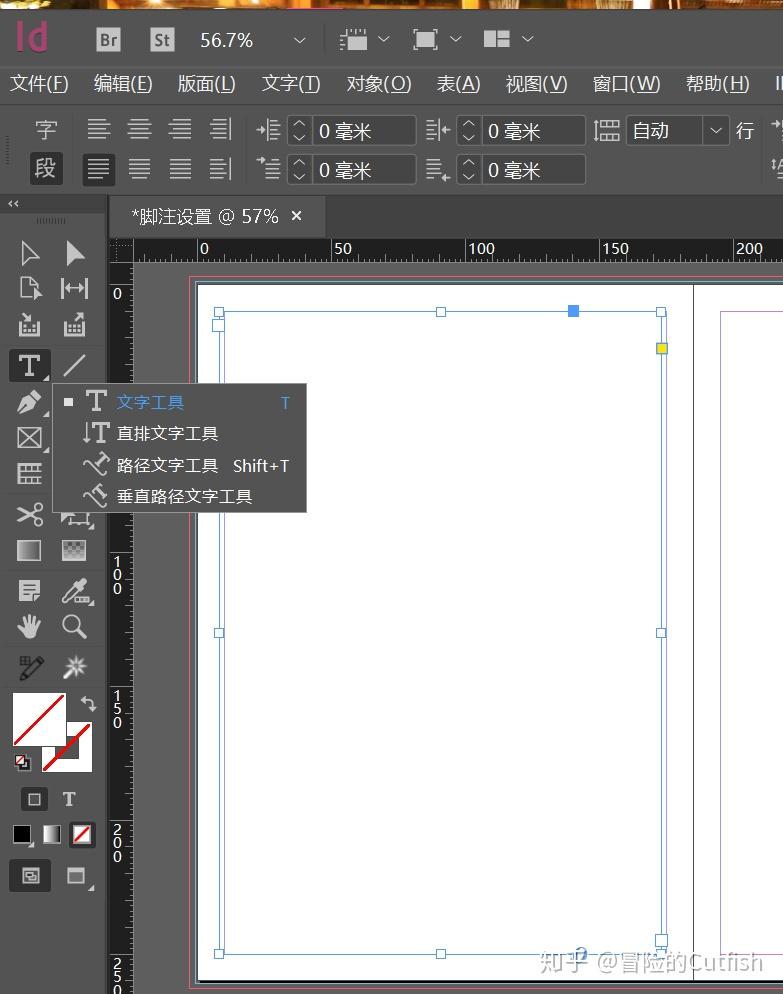Choose 文字工具 from the flyout

click(179, 402)
